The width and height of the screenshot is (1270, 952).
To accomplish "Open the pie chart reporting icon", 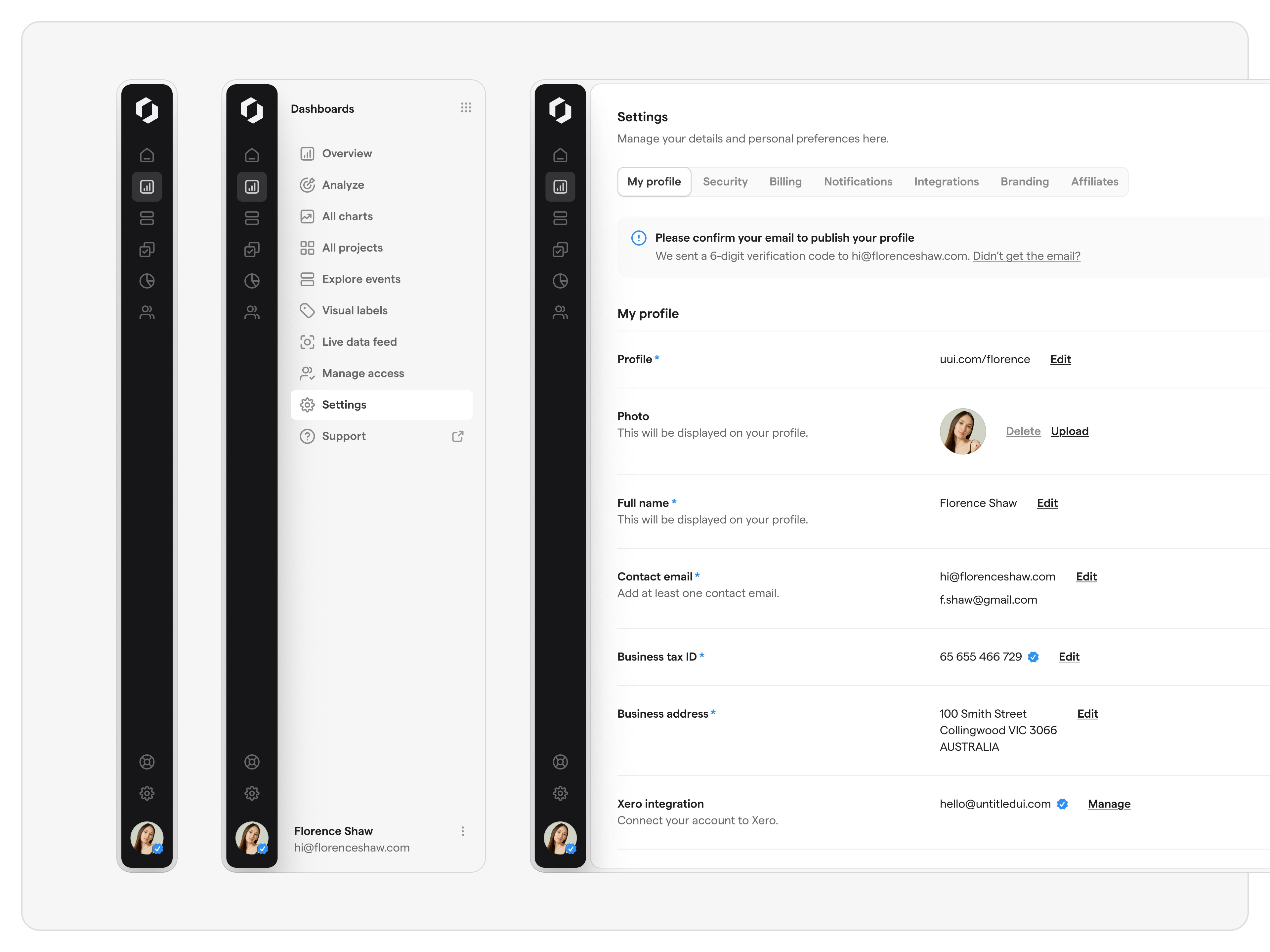I will [x=148, y=281].
